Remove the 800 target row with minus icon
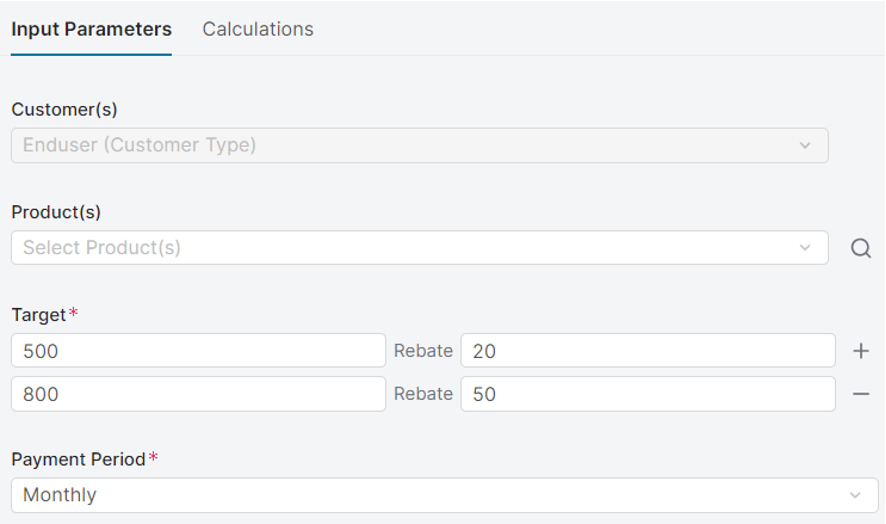886x524 pixels. click(861, 394)
